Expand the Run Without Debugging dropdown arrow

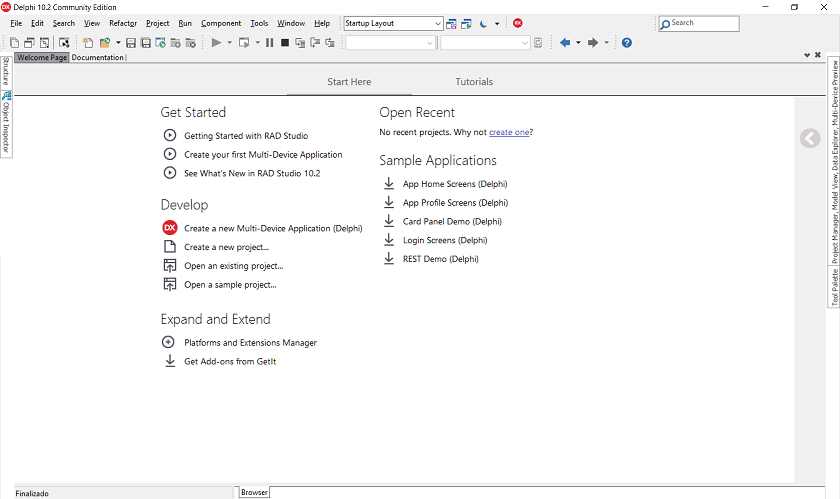(x=258, y=42)
